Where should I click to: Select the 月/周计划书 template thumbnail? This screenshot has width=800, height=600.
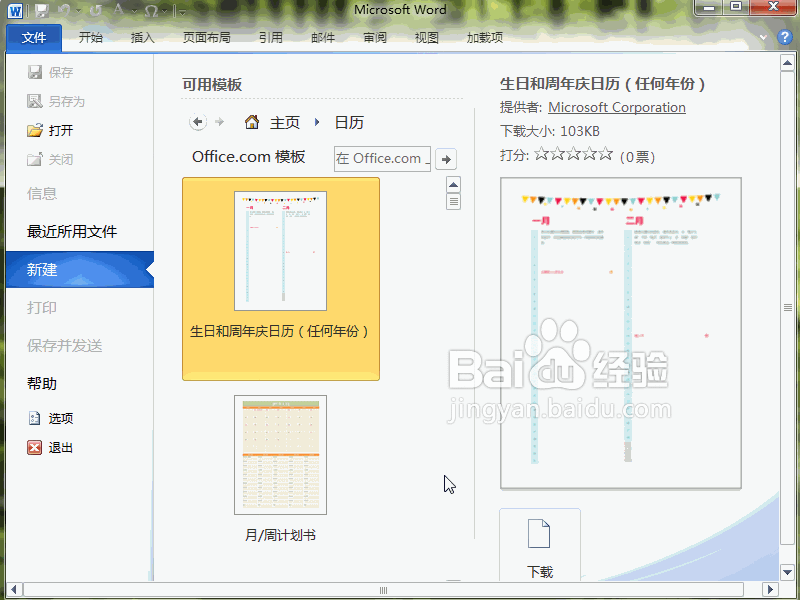[280, 455]
